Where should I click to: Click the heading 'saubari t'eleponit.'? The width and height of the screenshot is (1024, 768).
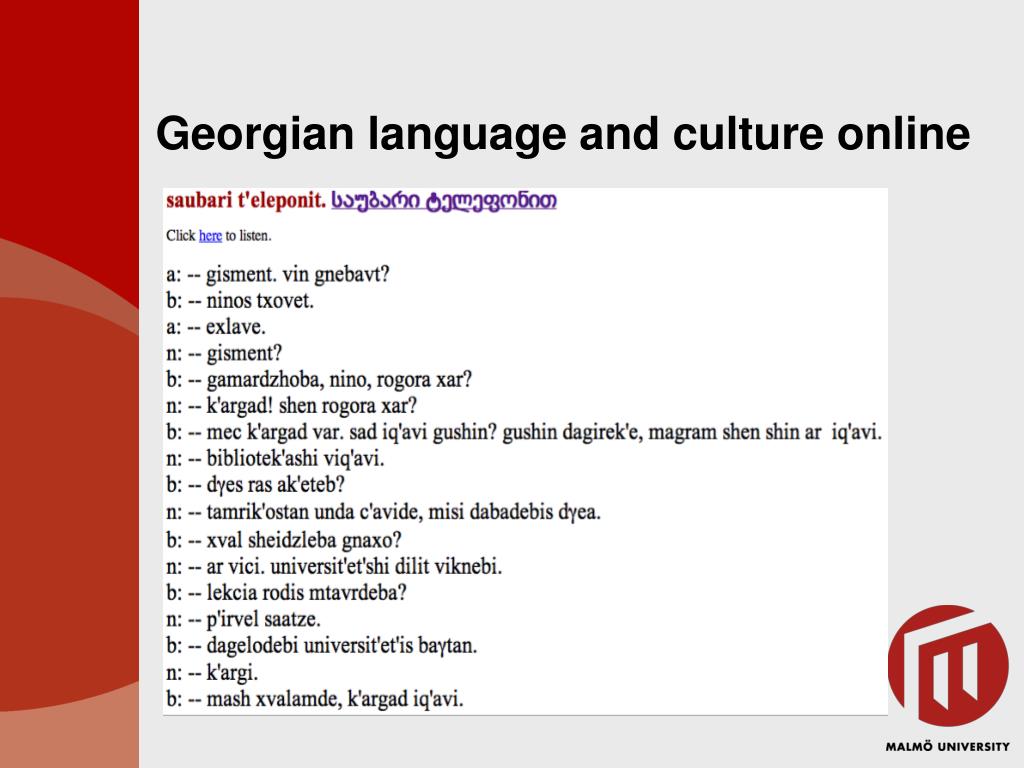246,200
